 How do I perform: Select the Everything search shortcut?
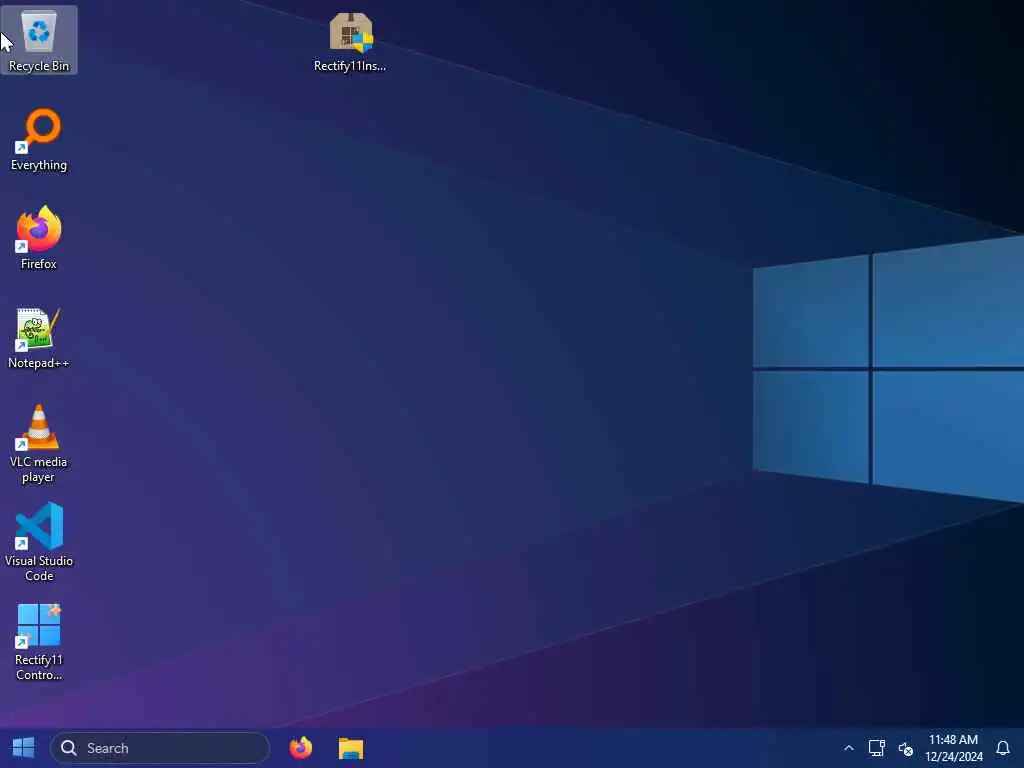(39, 140)
